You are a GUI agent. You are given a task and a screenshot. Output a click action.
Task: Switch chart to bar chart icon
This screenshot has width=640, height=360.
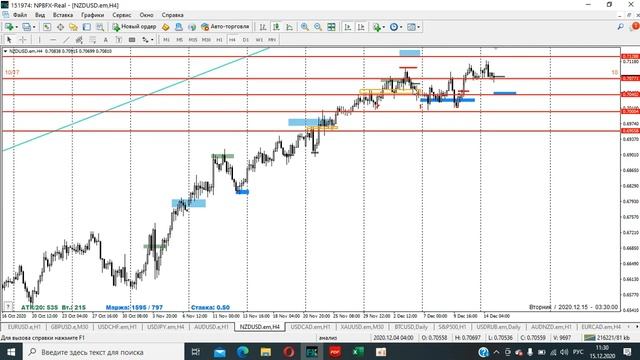tap(263, 27)
